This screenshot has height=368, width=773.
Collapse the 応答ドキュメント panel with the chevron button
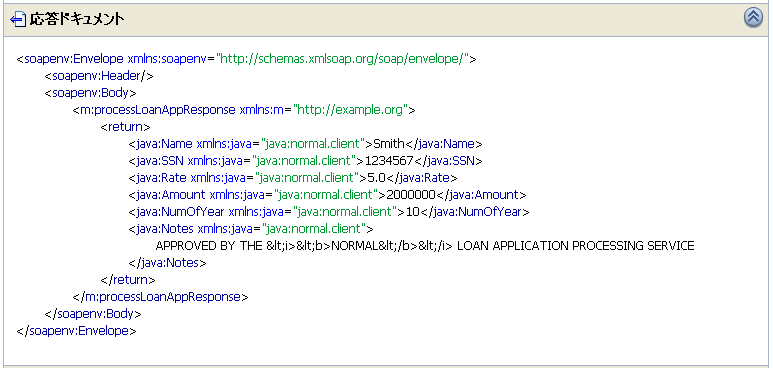[753, 18]
